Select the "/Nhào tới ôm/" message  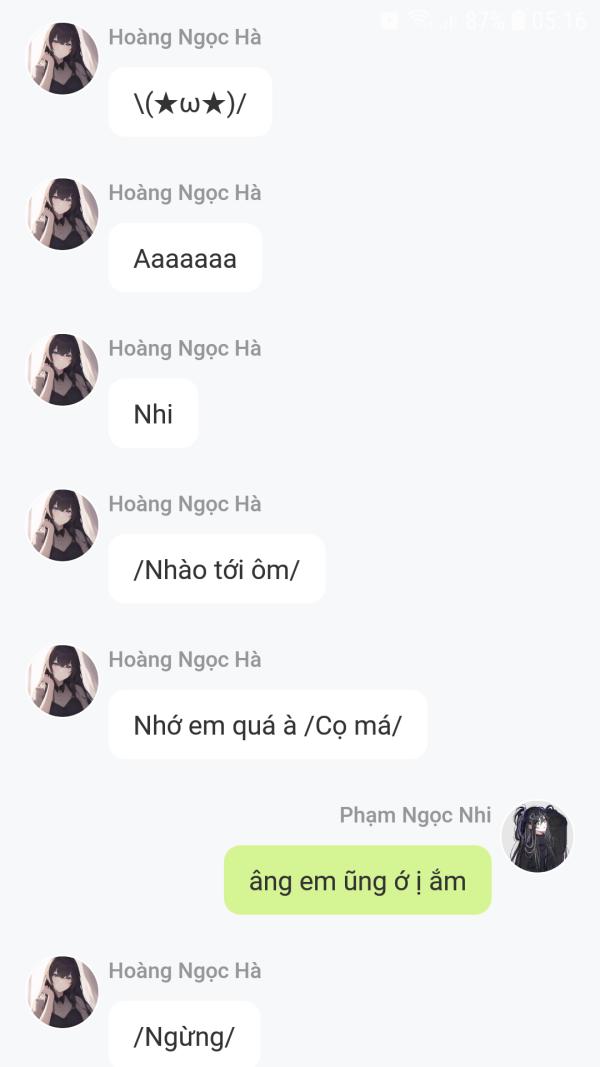(x=216, y=569)
